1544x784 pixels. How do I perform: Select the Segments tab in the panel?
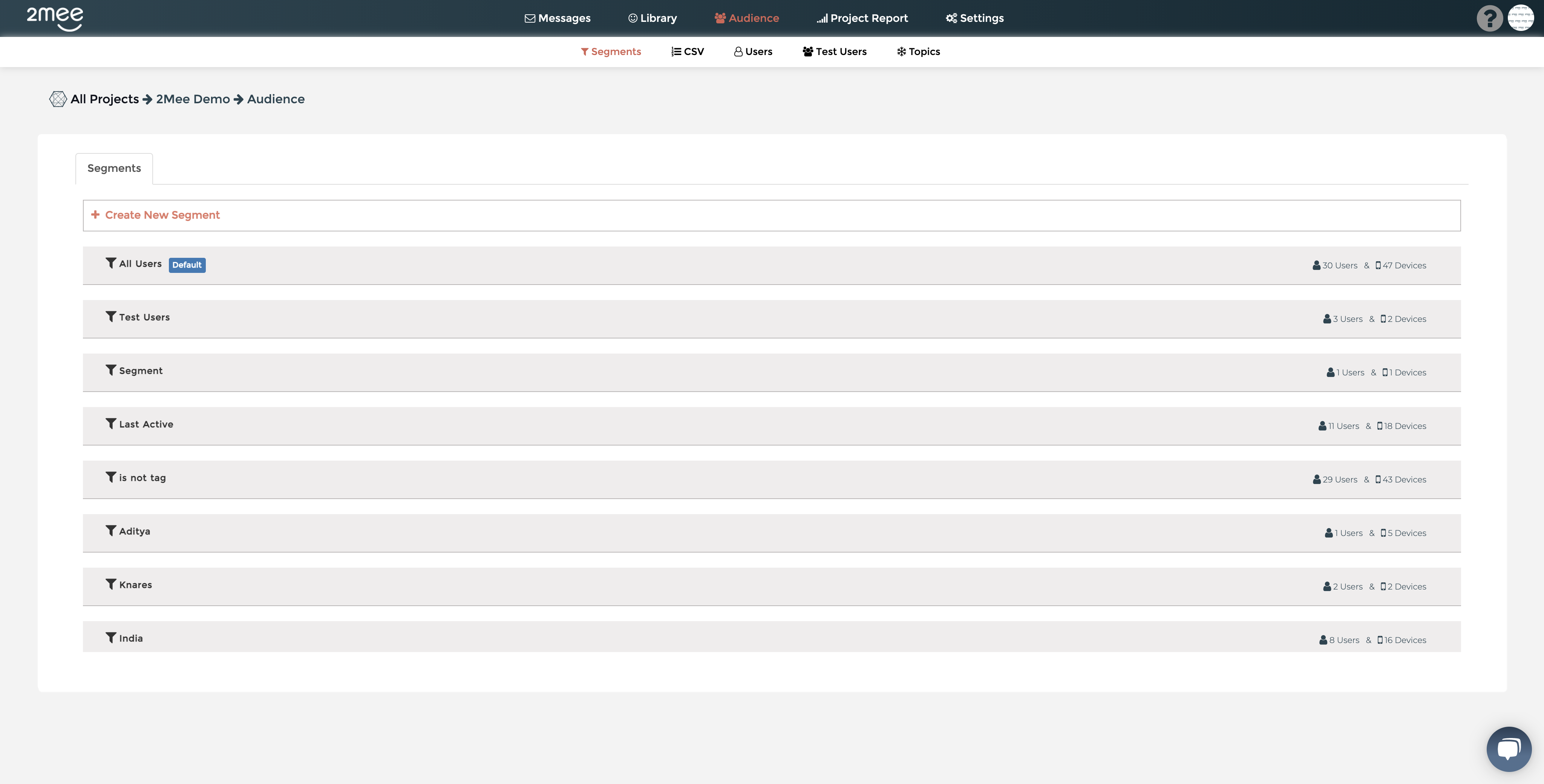[114, 168]
